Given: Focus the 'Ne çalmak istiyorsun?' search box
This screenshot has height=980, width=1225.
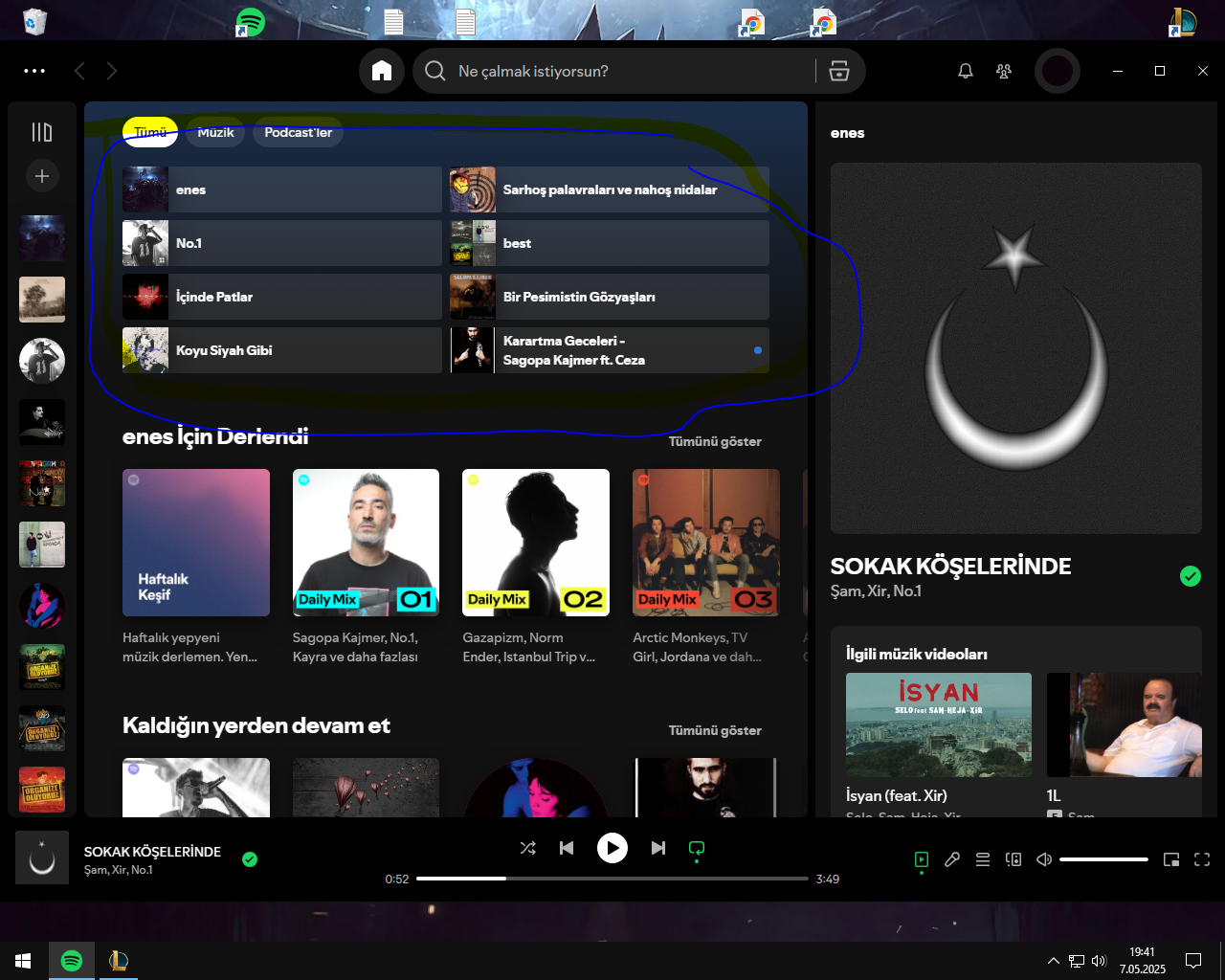Looking at the screenshot, I should pyautogui.click(x=614, y=71).
